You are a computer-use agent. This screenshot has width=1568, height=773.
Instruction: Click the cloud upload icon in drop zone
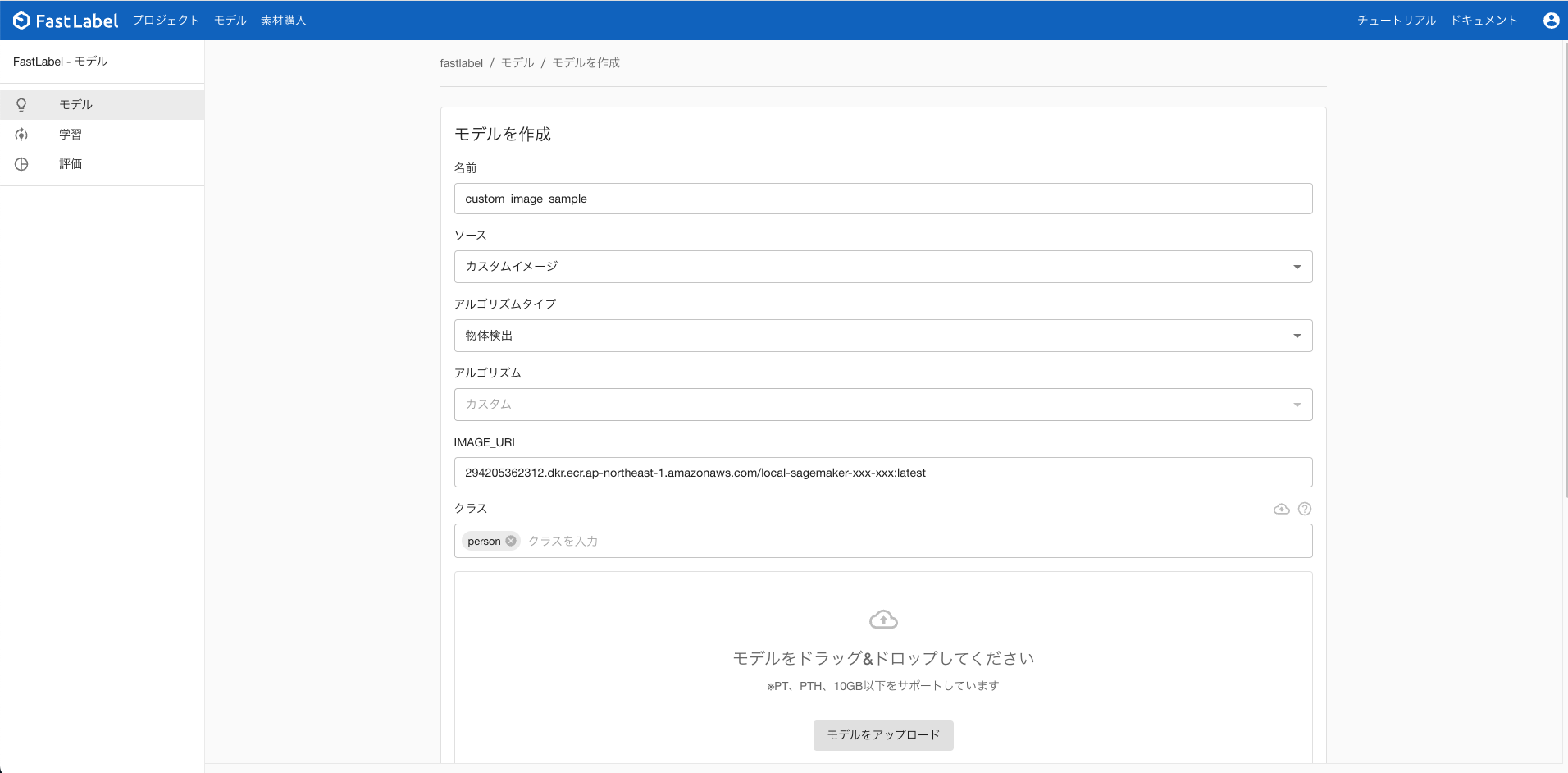click(x=883, y=620)
